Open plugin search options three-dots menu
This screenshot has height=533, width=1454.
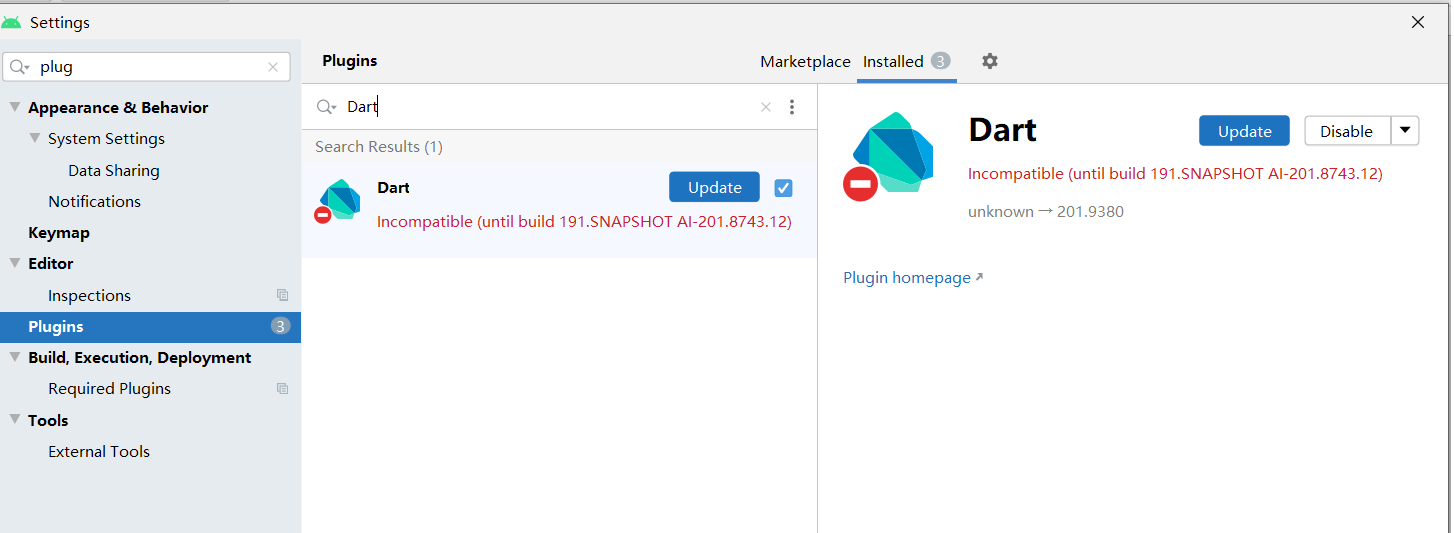(792, 107)
